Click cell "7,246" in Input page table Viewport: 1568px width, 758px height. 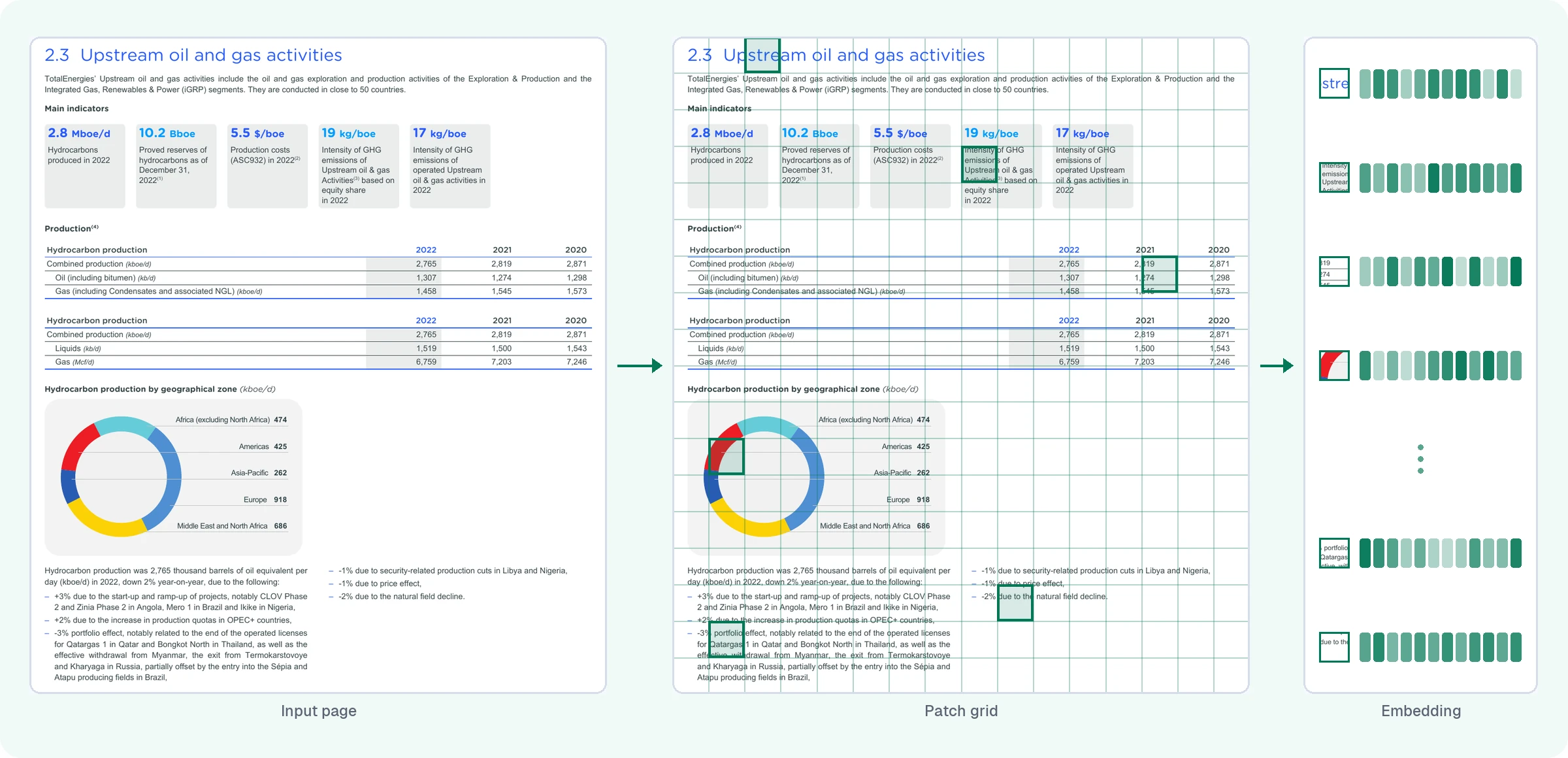coord(576,362)
